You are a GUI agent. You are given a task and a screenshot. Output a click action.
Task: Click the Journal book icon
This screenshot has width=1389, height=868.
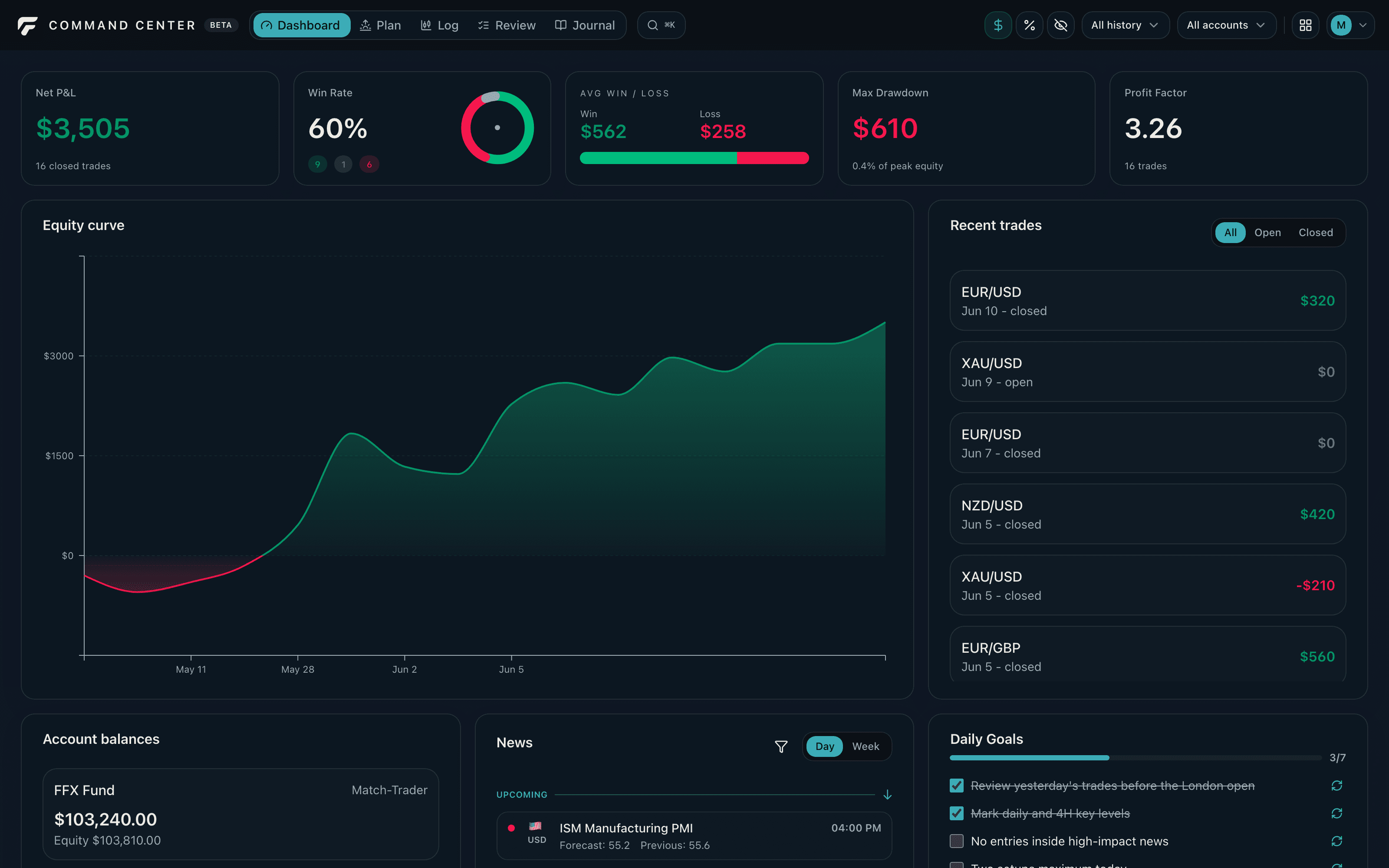point(561,25)
